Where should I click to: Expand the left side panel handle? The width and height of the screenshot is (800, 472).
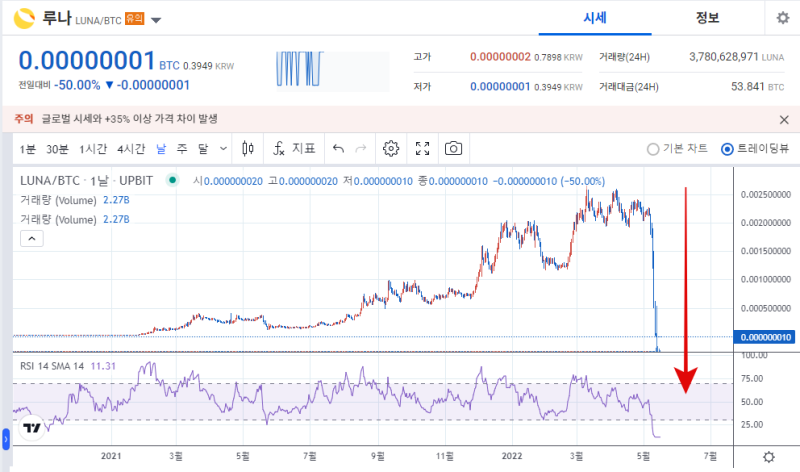(x=6, y=439)
